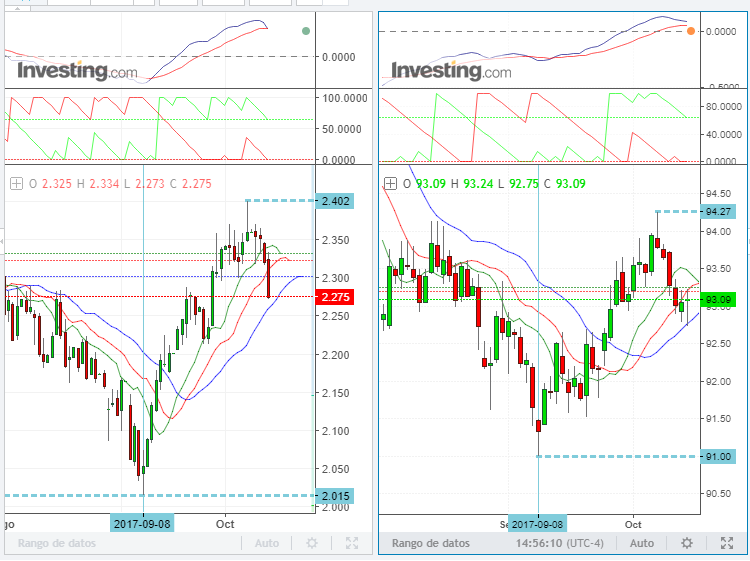This screenshot has height=561, width=750.
Task: Click fullscreen icon in right chart
Action: click(727, 543)
